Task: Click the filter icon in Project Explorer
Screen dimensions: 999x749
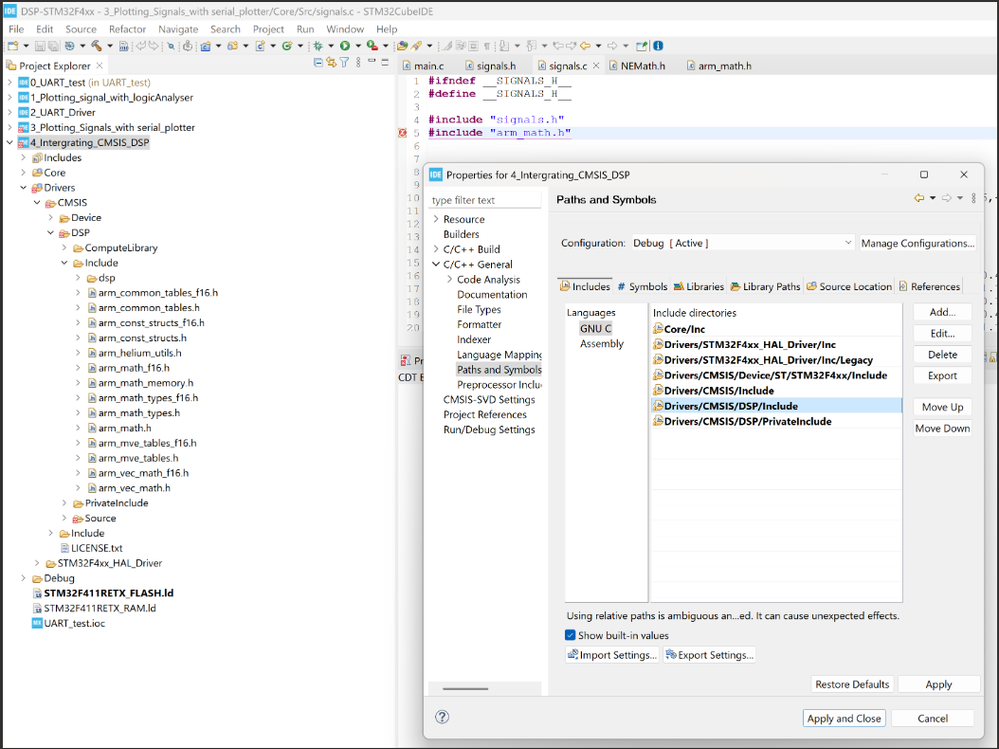Action: (344, 64)
